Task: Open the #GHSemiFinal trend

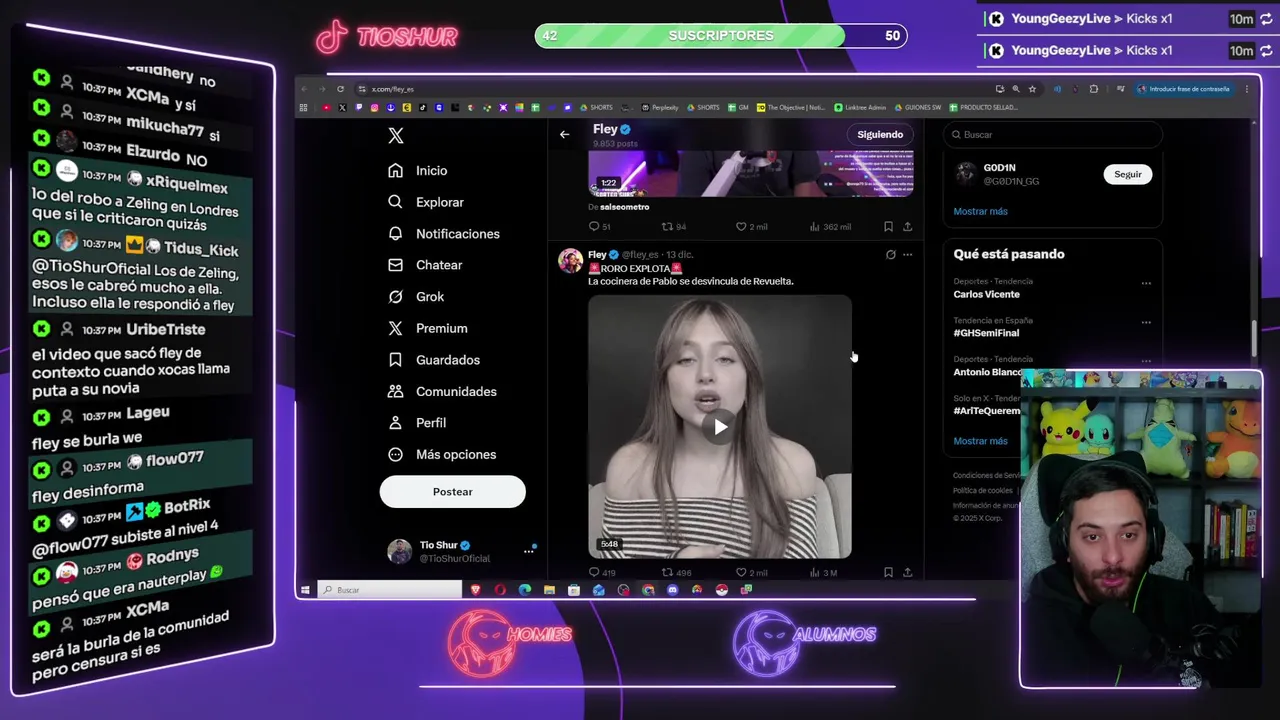Action: [986, 333]
